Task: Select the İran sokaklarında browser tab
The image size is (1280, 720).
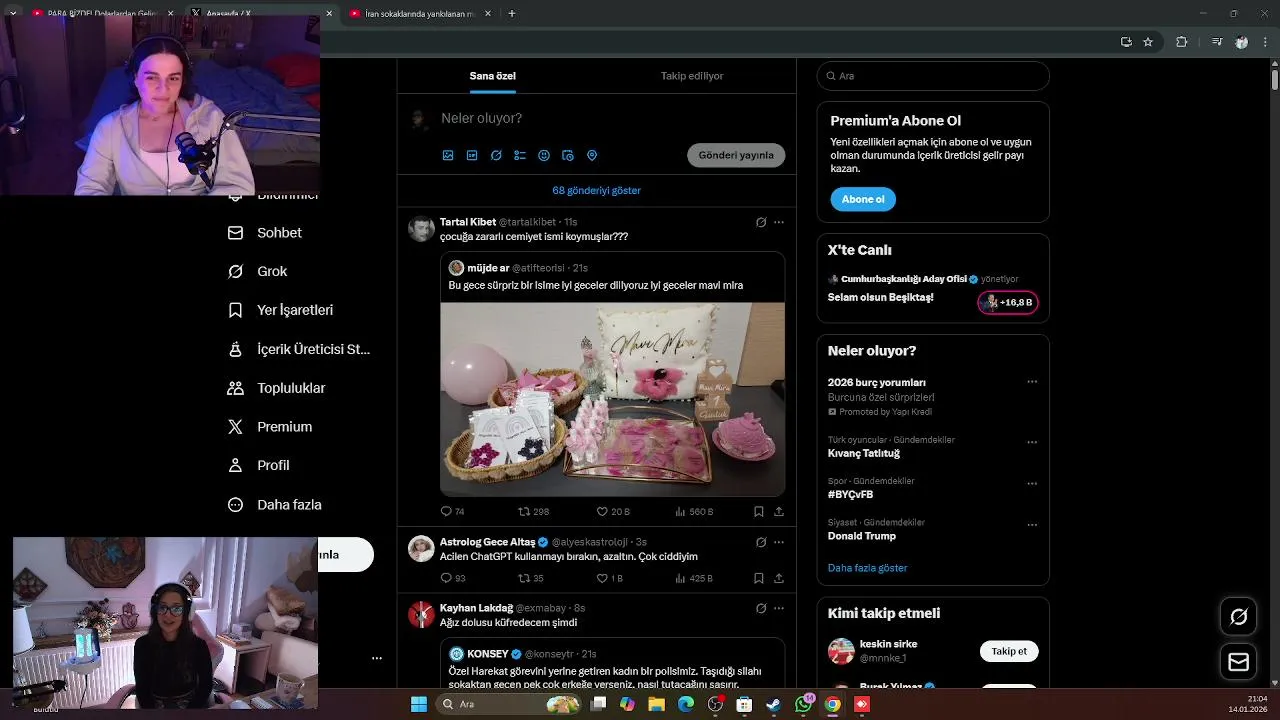Action: pos(420,14)
